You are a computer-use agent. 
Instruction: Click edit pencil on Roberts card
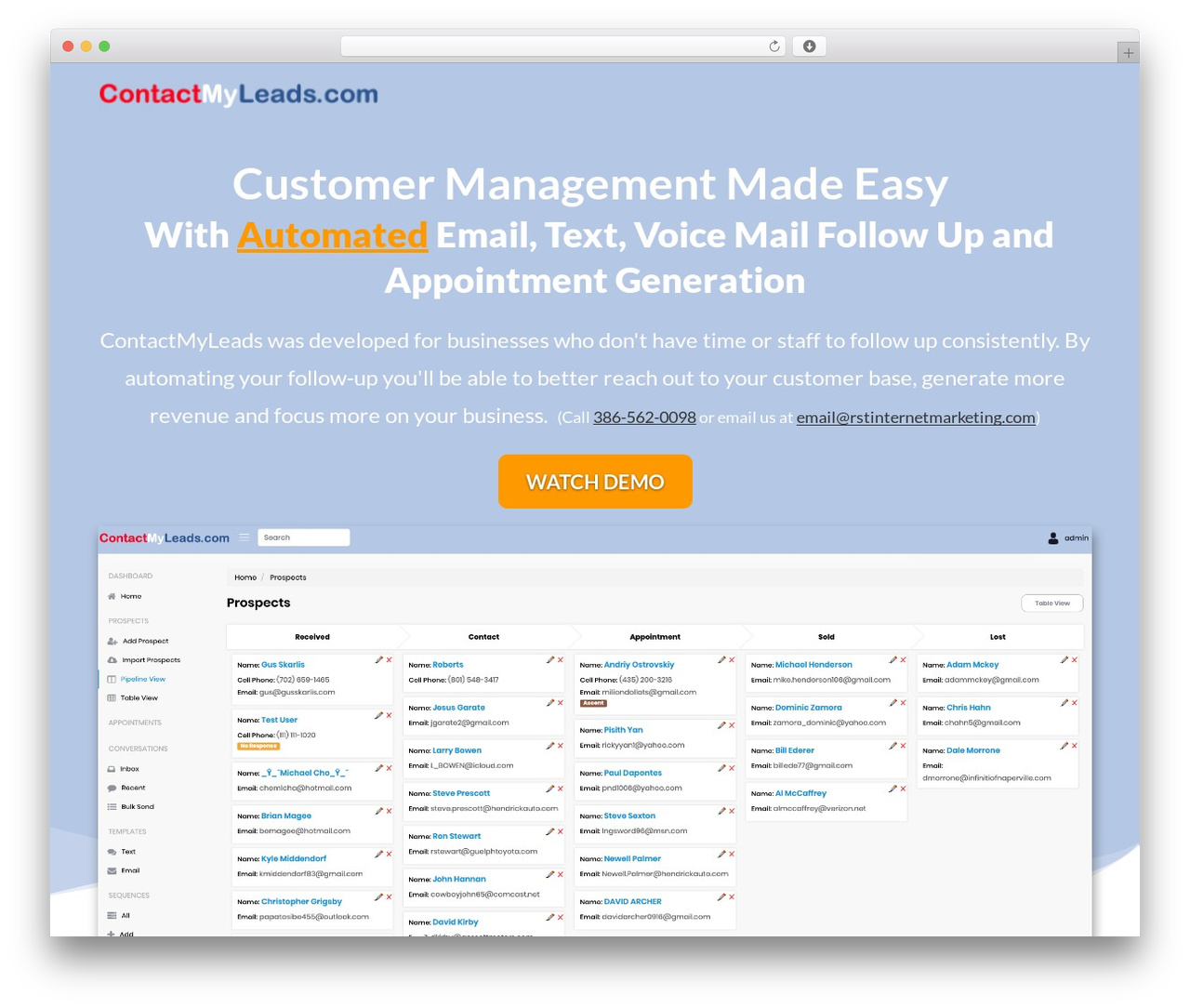pyautogui.click(x=549, y=660)
